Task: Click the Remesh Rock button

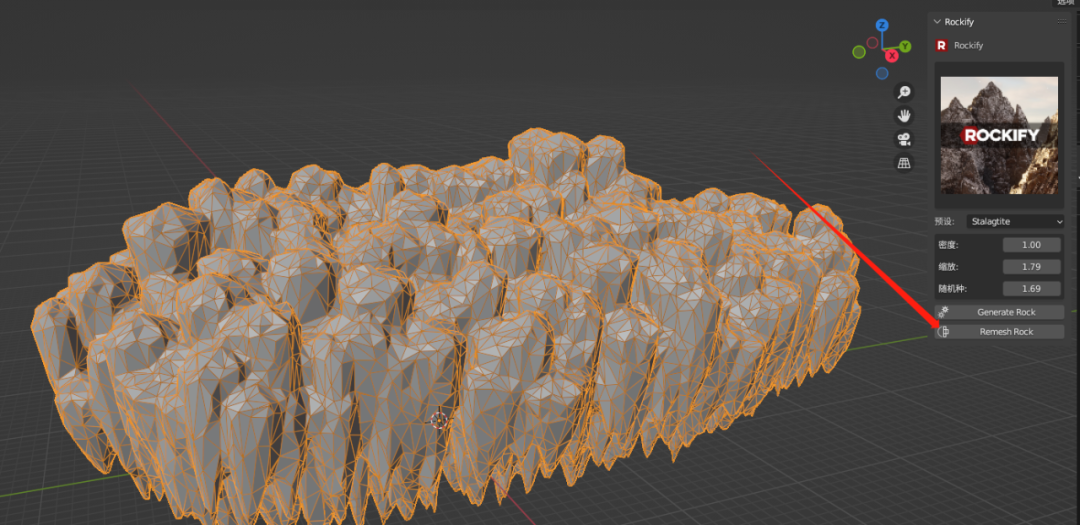Action: coord(999,332)
